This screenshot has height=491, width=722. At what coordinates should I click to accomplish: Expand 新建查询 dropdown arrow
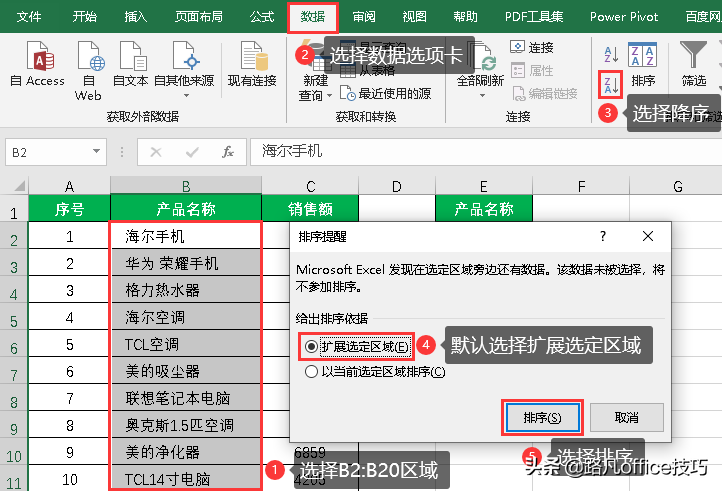point(329,96)
